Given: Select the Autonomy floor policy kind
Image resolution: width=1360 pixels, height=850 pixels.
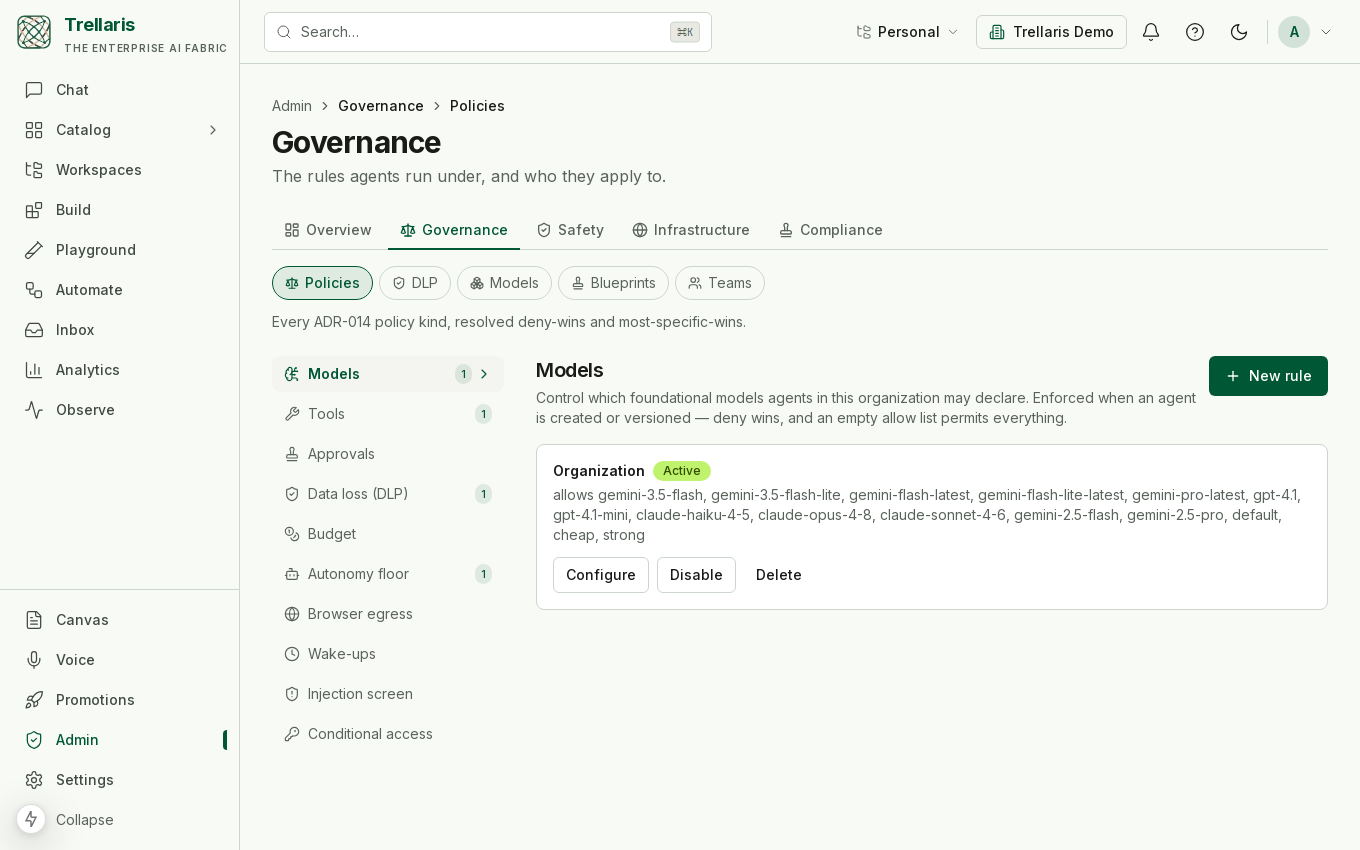Looking at the screenshot, I should point(388,574).
